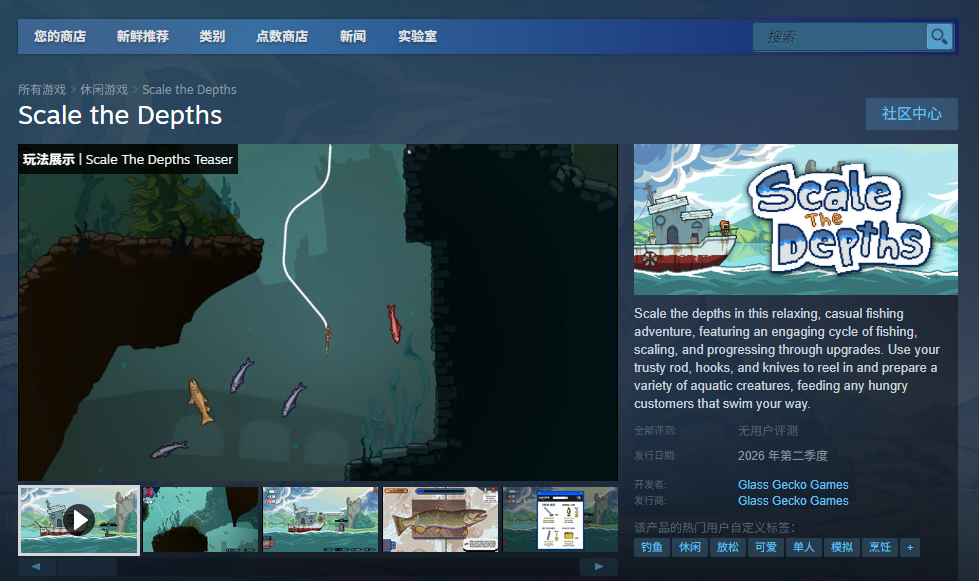Select the 休闲 tag

pos(690,547)
